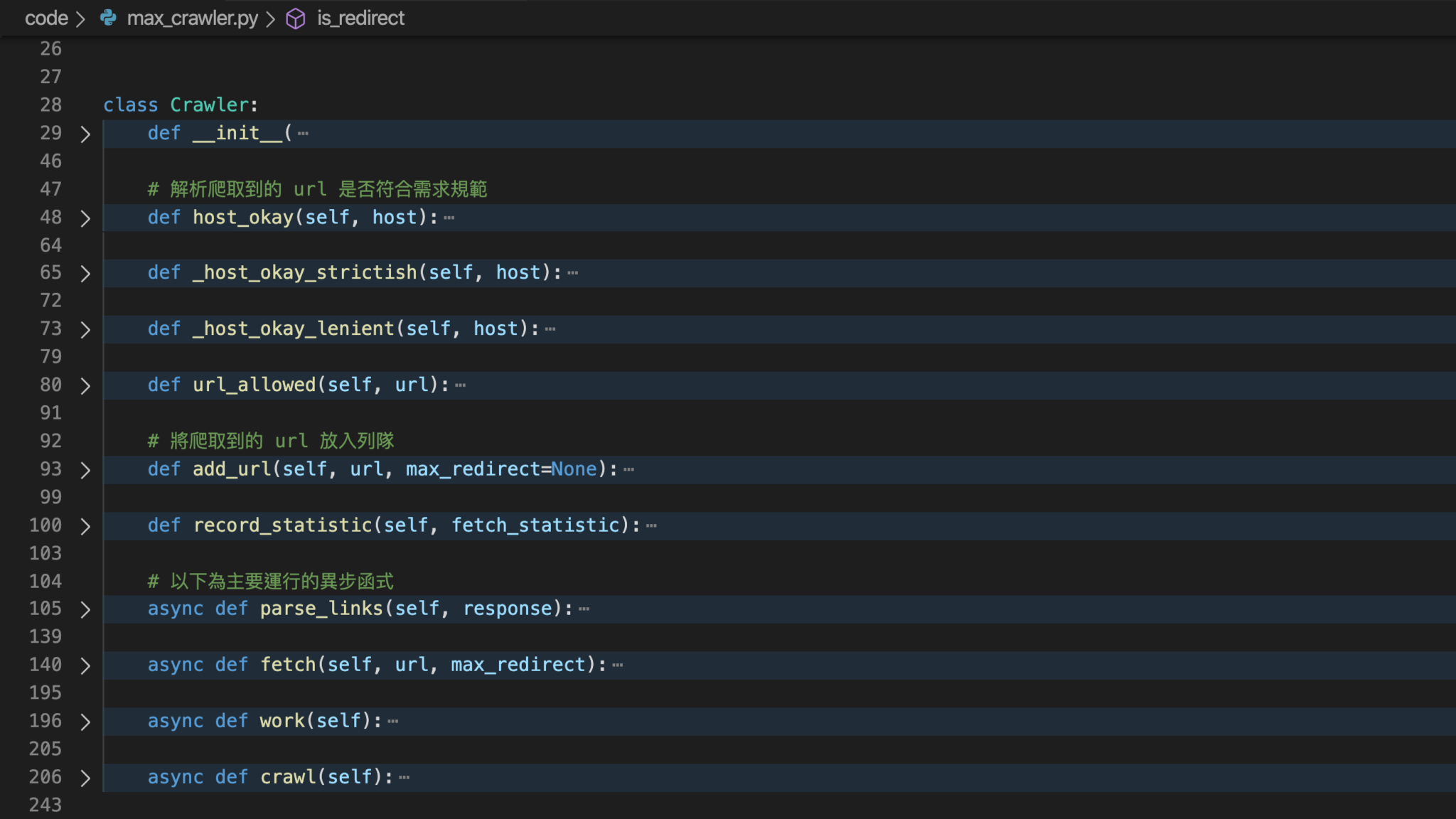Click line number 28 beside class Crawler
The height and width of the screenshot is (819, 1456).
click(50, 105)
